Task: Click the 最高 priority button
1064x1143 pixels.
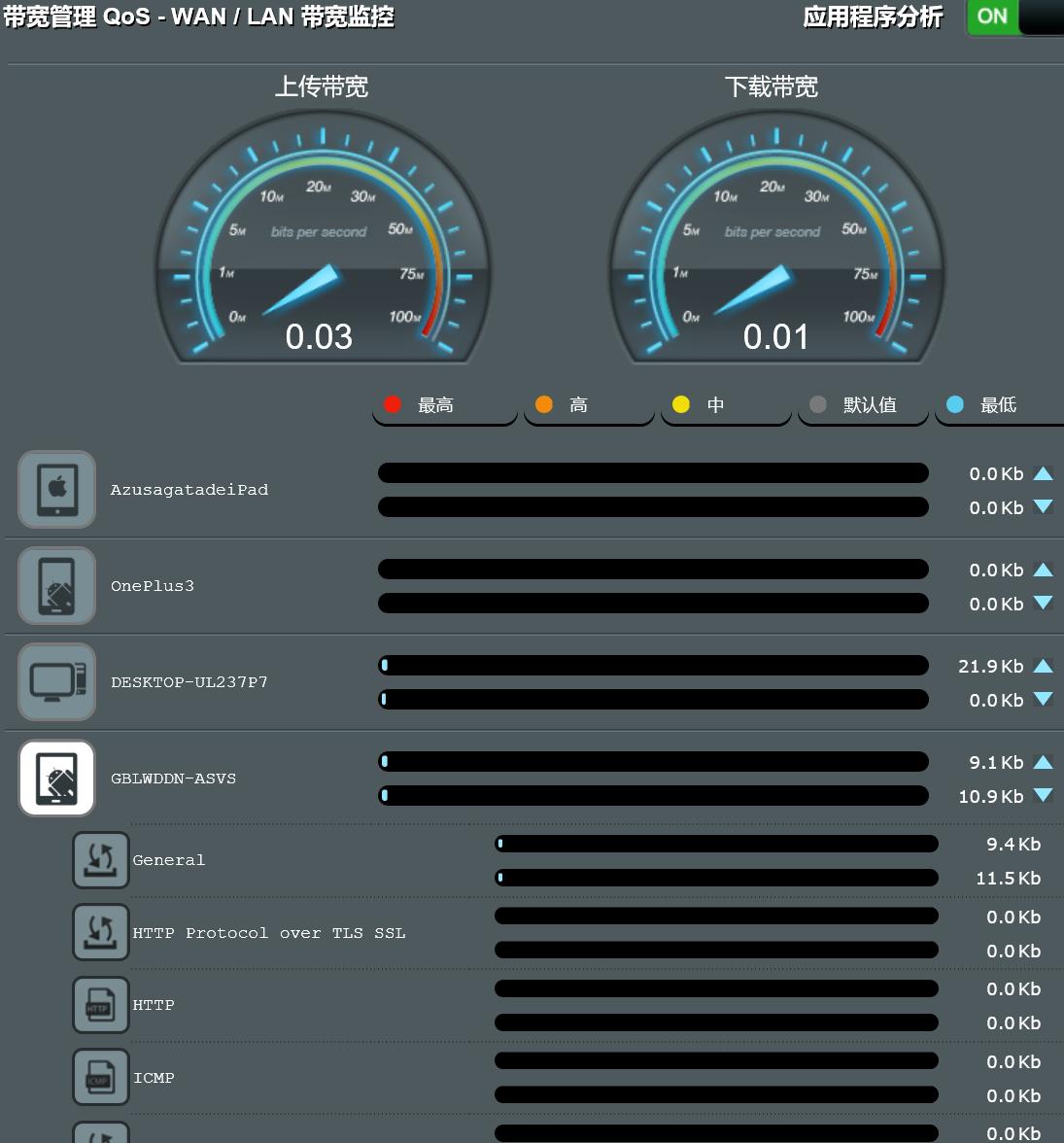Action: 443,404
